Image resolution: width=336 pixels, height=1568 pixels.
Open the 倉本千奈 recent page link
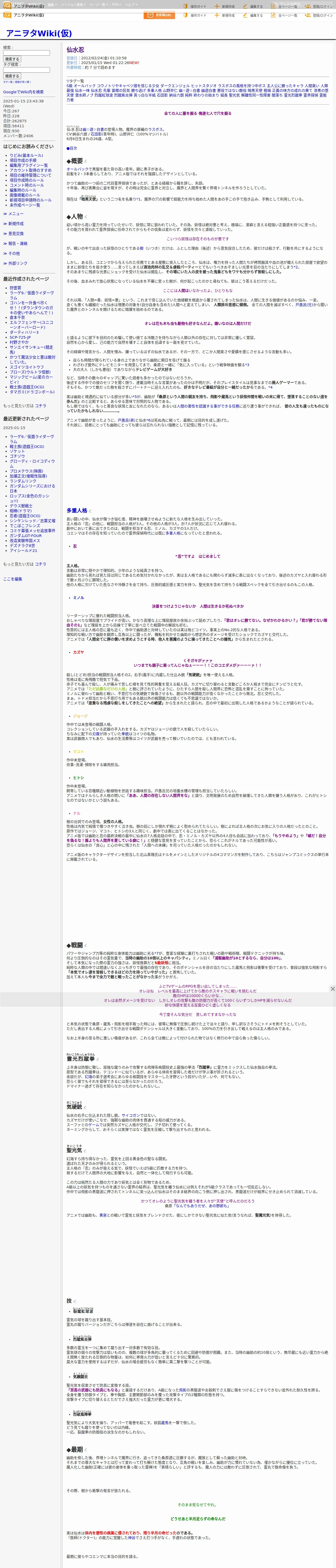click(17, 317)
